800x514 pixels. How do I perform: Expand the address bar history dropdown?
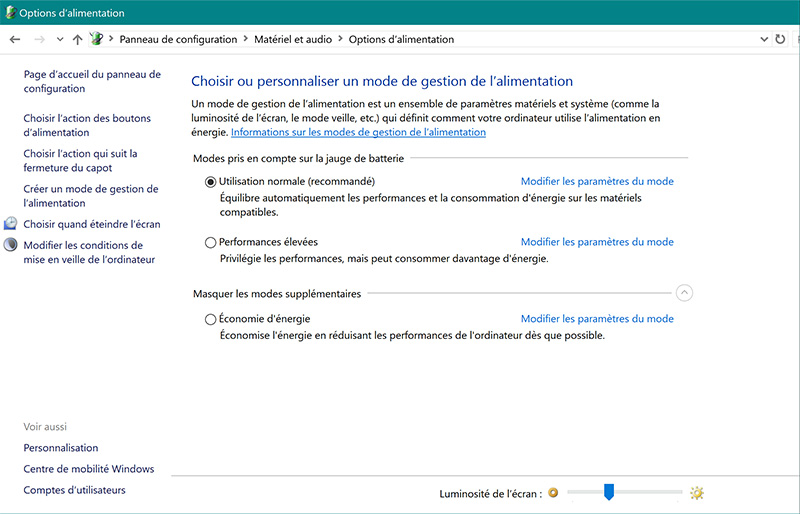pos(764,39)
